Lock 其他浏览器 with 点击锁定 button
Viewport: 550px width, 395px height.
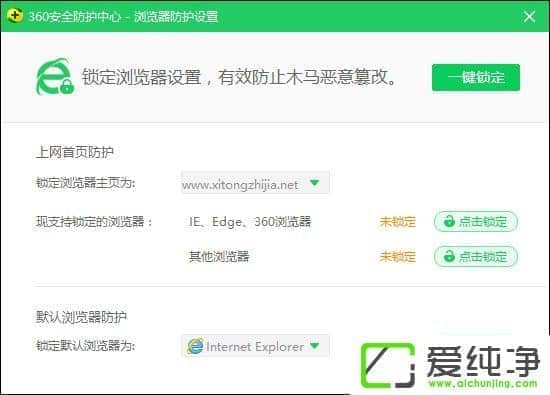pos(476,256)
